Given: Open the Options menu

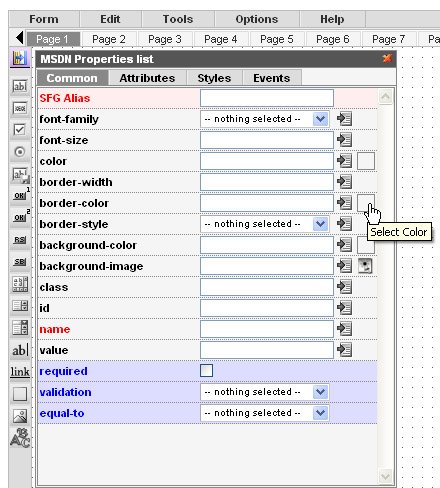Looking at the screenshot, I should [x=257, y=19].
